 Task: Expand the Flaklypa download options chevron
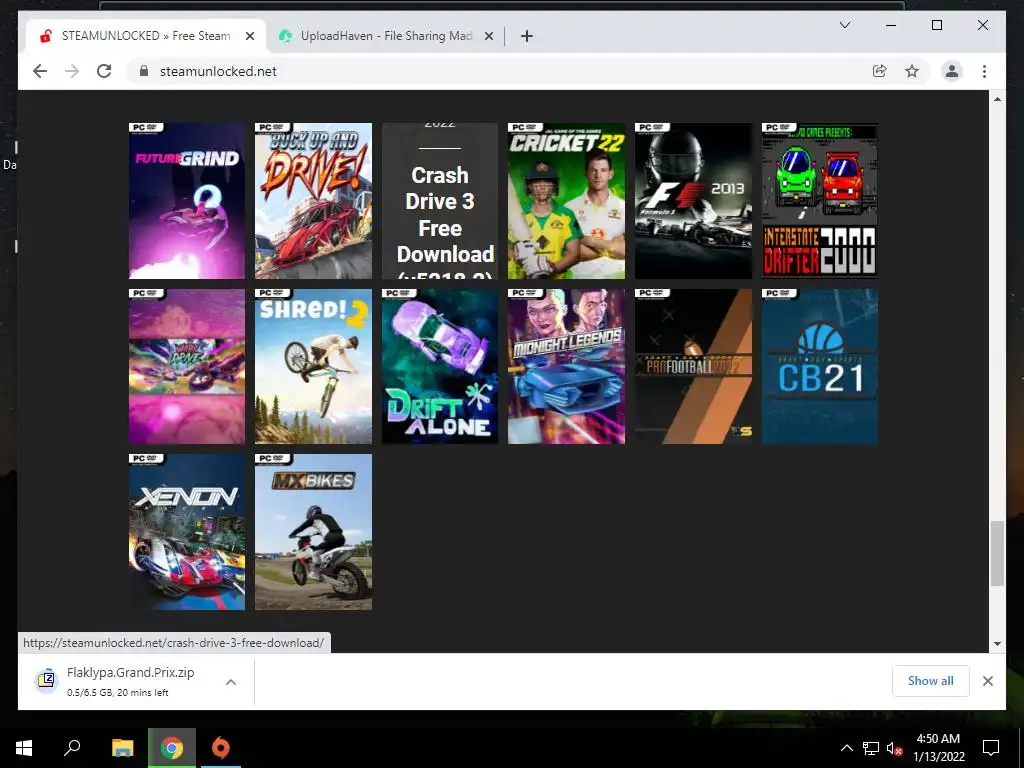(231, 682)
